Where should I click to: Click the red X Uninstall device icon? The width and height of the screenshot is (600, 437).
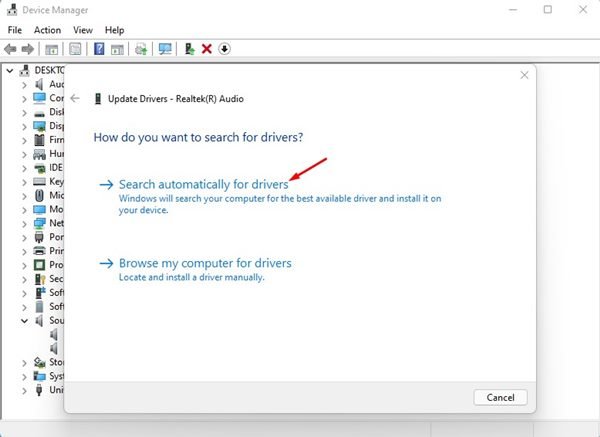point(207,49)
